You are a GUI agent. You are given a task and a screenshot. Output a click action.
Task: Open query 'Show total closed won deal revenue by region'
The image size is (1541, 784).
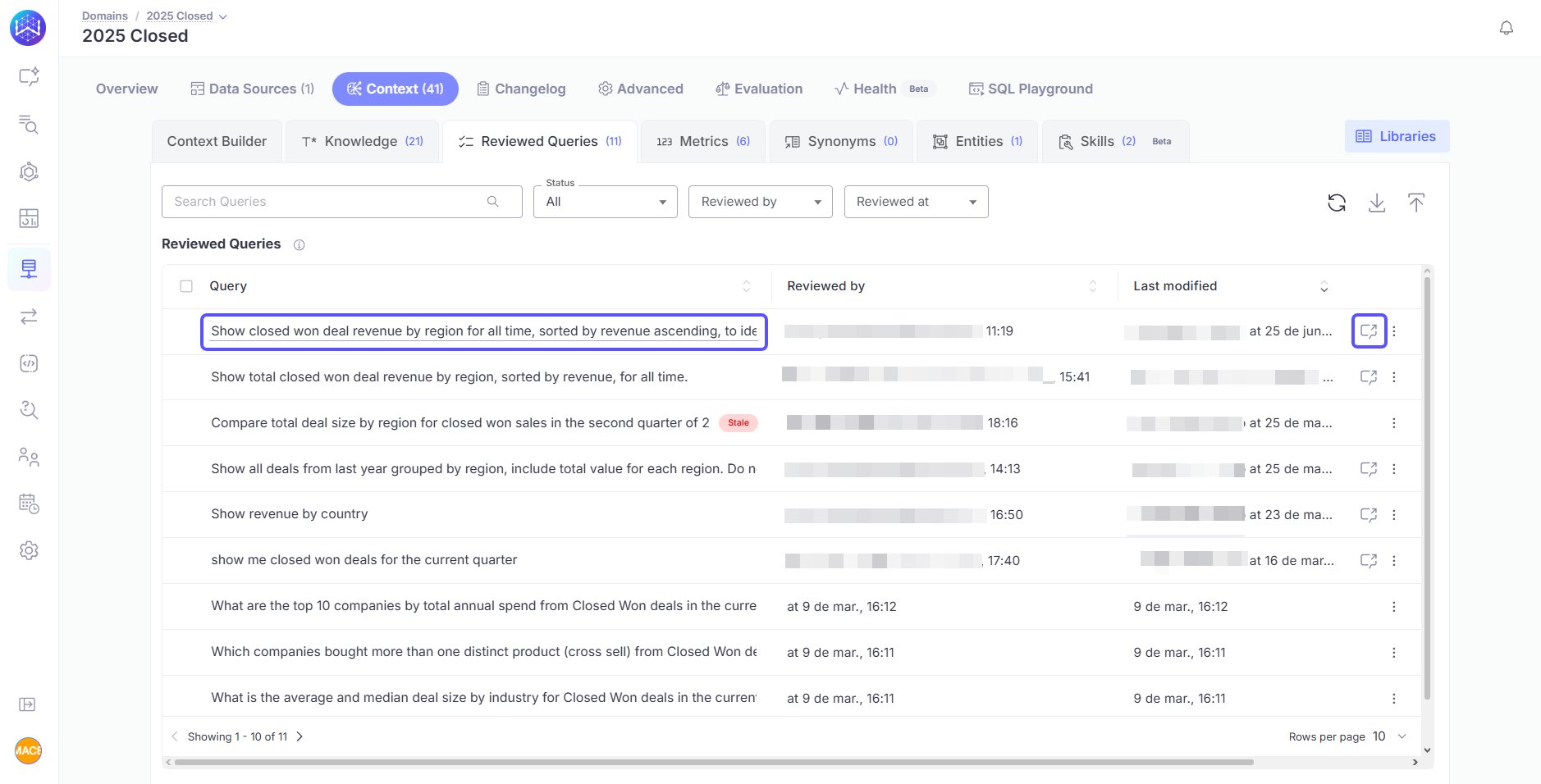coord(449,377)
